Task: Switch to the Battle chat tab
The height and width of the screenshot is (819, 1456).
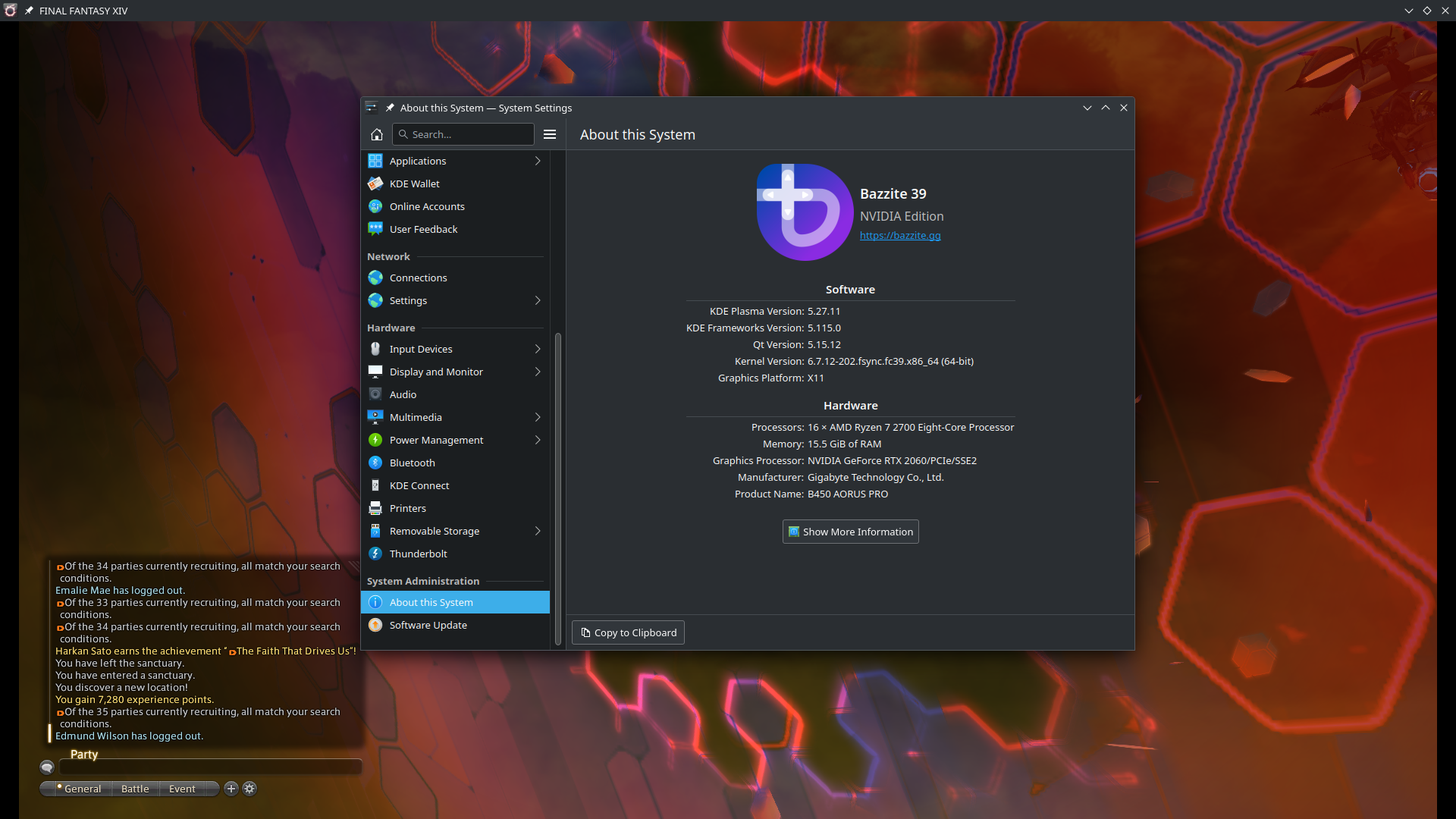Action: 134,789
